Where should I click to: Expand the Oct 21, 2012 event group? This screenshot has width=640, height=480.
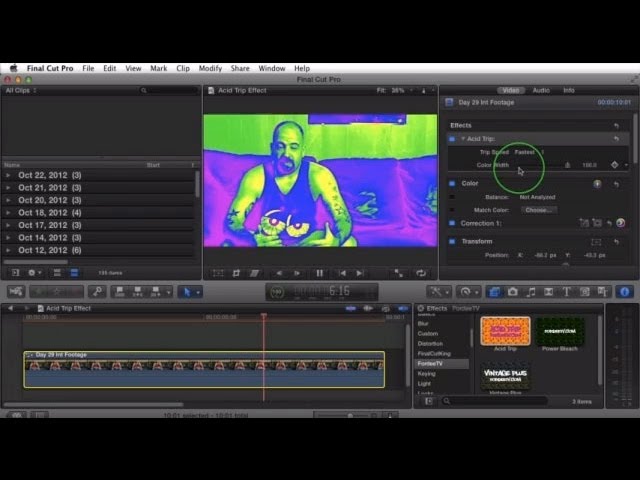tap(8, 188)
